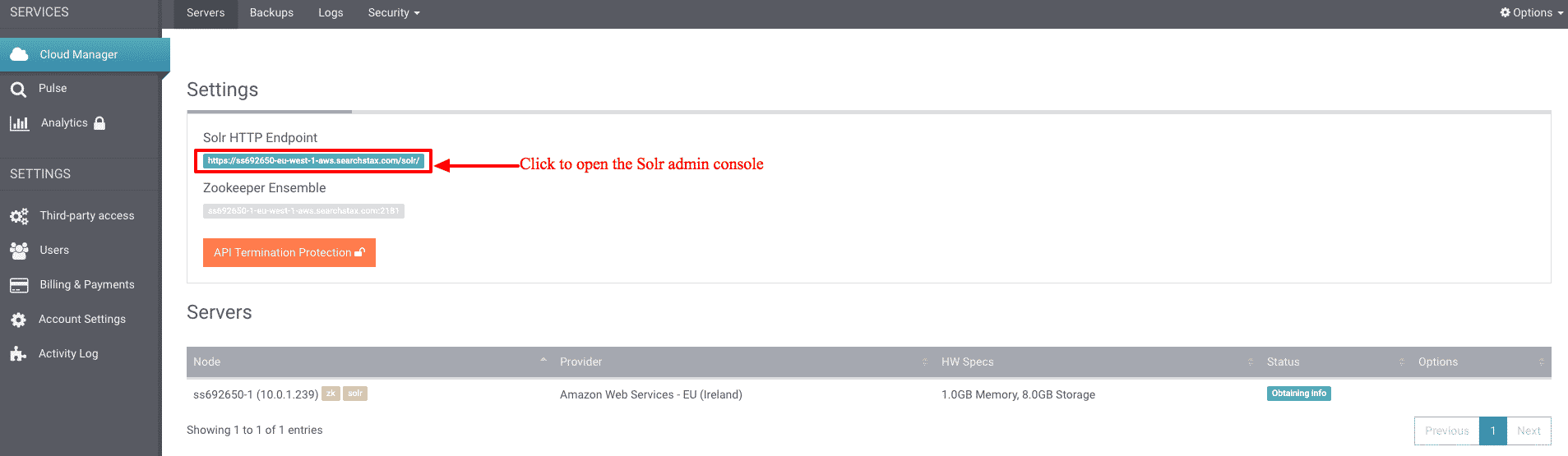Open Billing & Payments card icon
1568x456 pixels.
[x=19, y=285]
